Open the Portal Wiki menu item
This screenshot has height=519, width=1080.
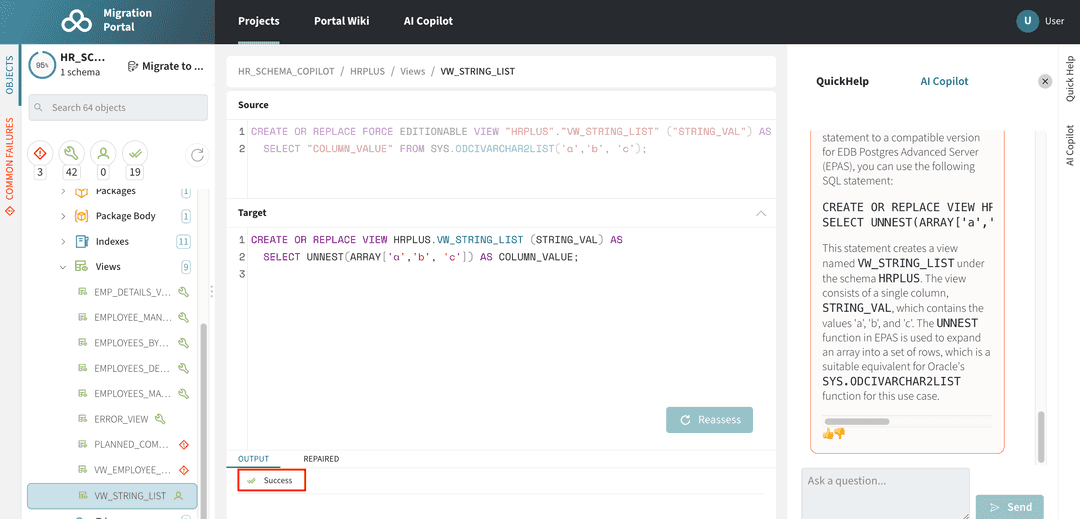[x=342, y=21]
